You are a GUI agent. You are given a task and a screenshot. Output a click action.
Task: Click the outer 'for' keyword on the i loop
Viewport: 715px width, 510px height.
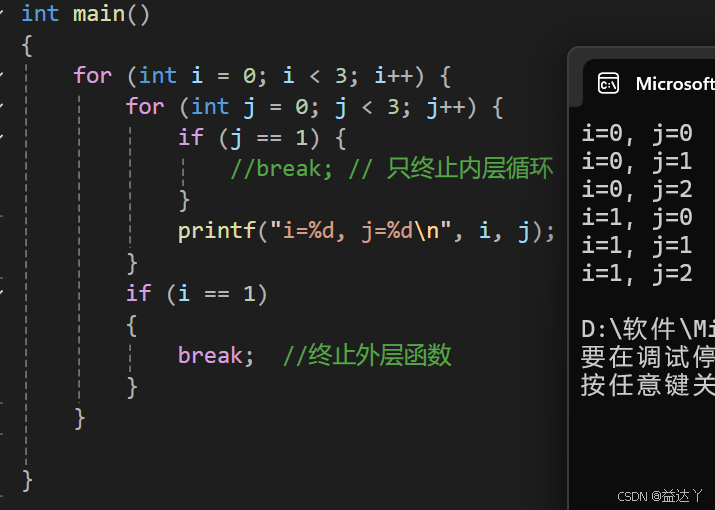[x=93, y=75]
